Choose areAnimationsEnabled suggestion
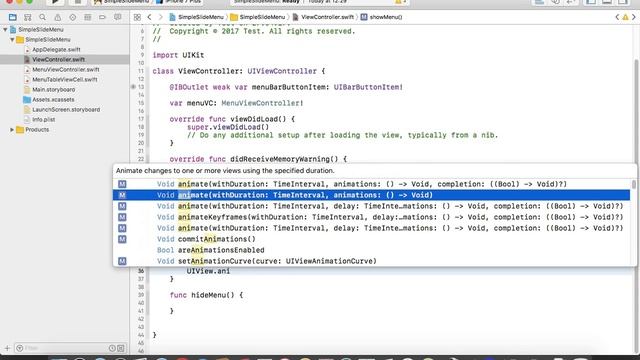This screenshot has width=640, height=360. click(x=371, y=250)
